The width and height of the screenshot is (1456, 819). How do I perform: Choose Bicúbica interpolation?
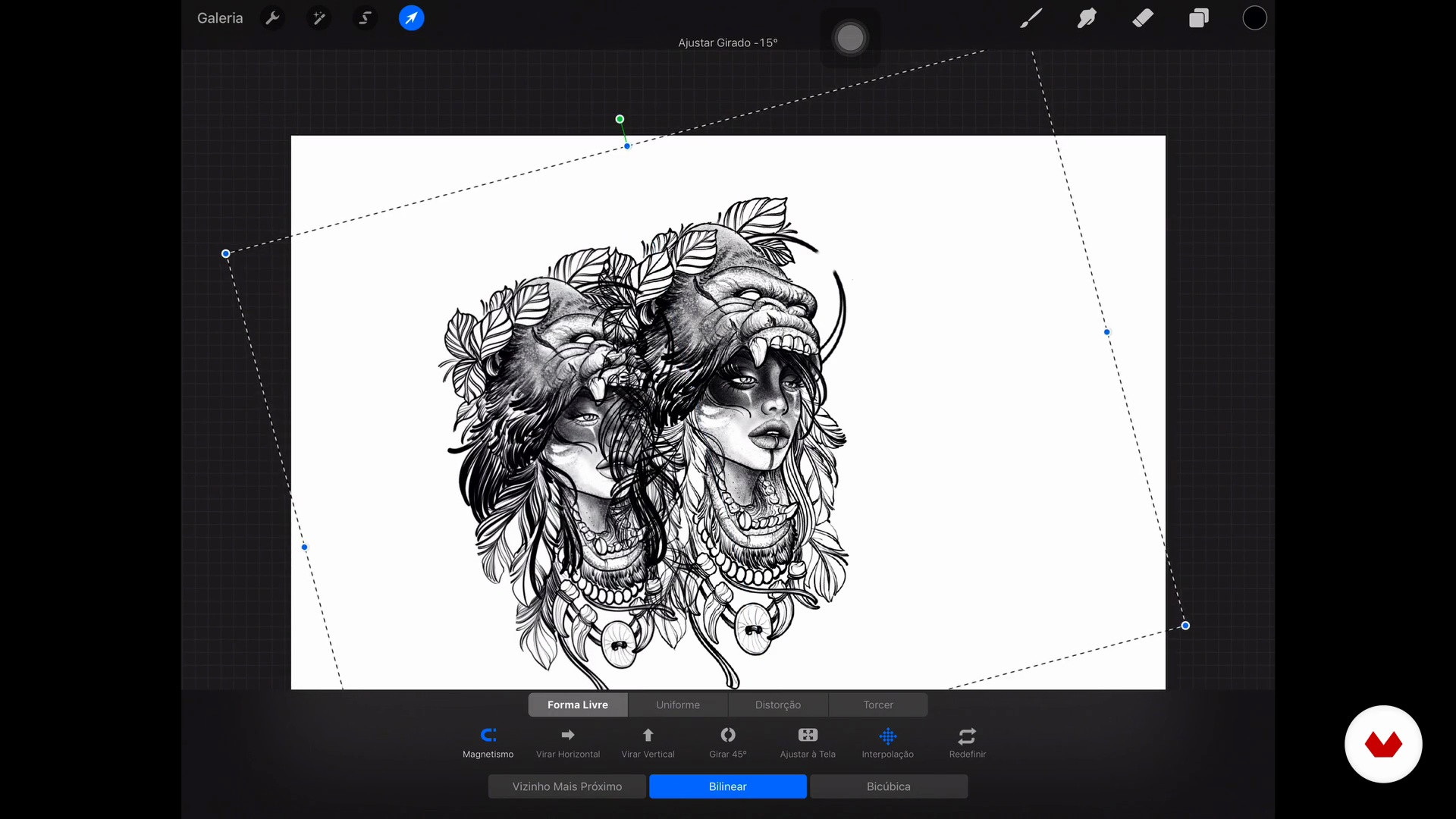889,786
